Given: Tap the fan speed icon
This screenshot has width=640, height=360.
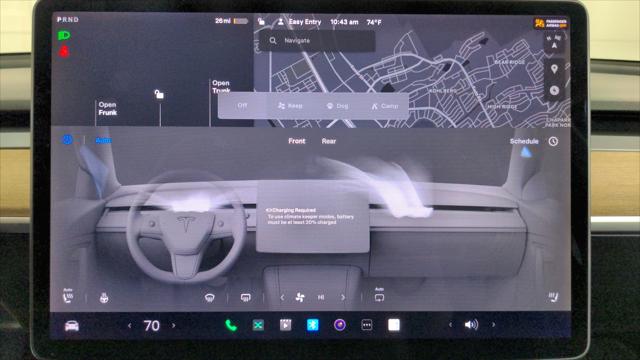Looking at the screenshot, I should 300,298.
